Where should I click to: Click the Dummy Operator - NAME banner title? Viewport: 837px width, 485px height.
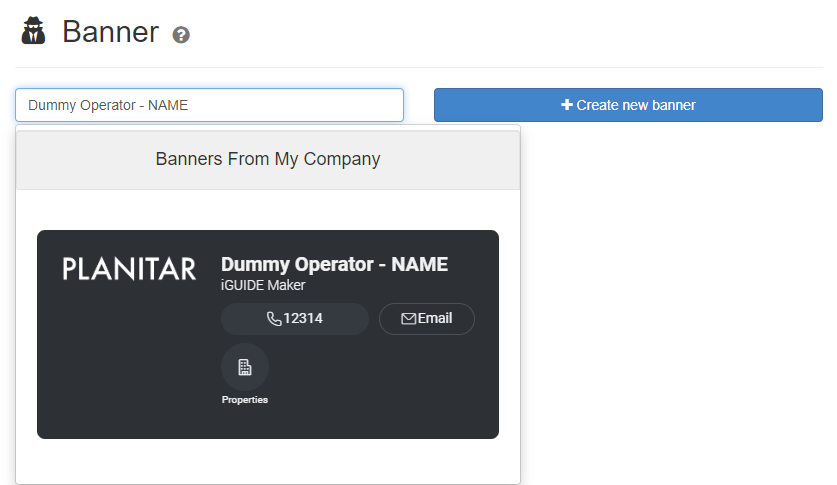tap(334, 264)
